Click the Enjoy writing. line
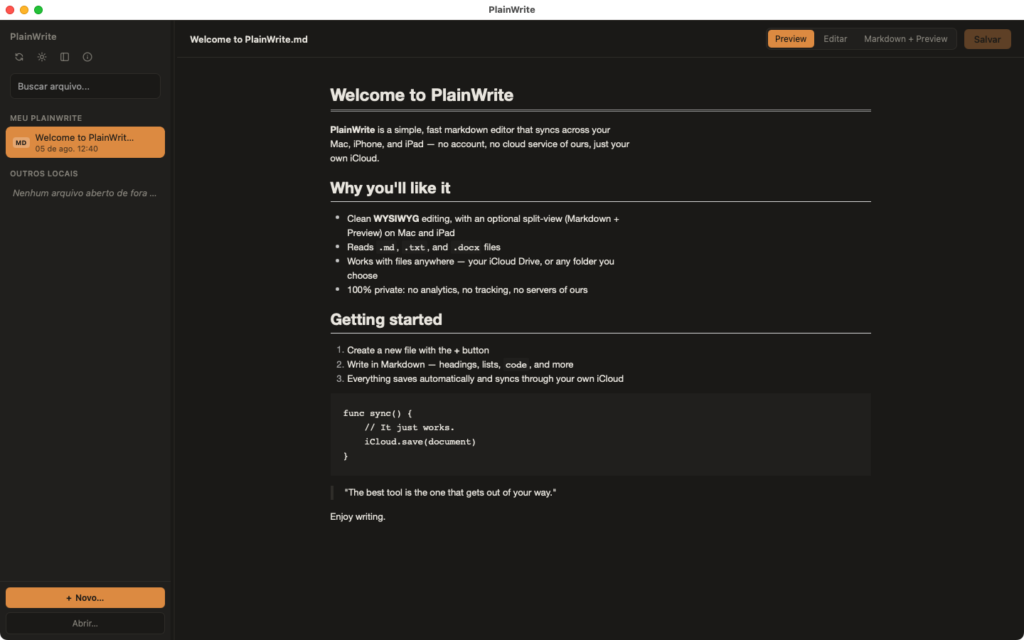The width and height of the screenshot is (1024, 640). click(358, 517)
